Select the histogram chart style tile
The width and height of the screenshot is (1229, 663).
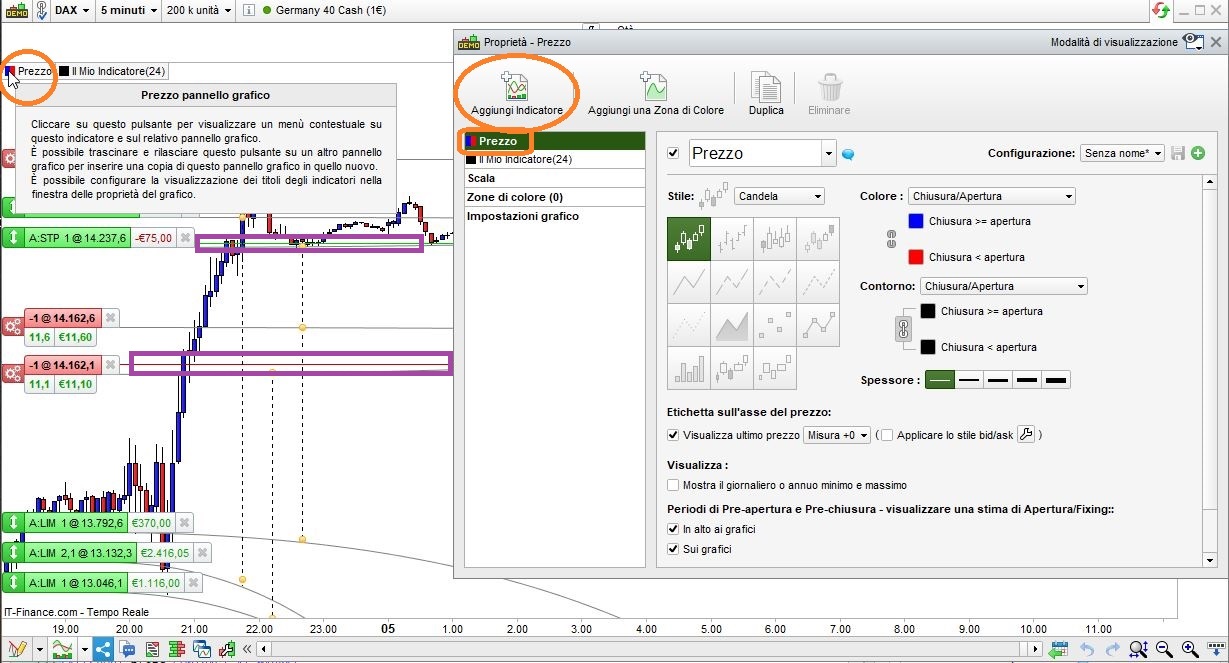[x=689, y=369]
